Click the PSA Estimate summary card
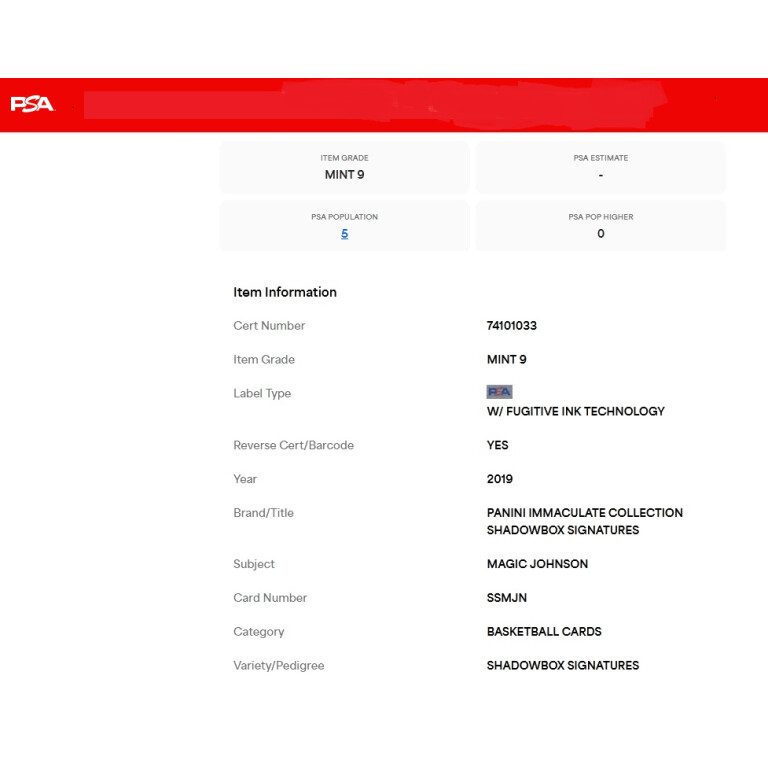 point(600,167)
